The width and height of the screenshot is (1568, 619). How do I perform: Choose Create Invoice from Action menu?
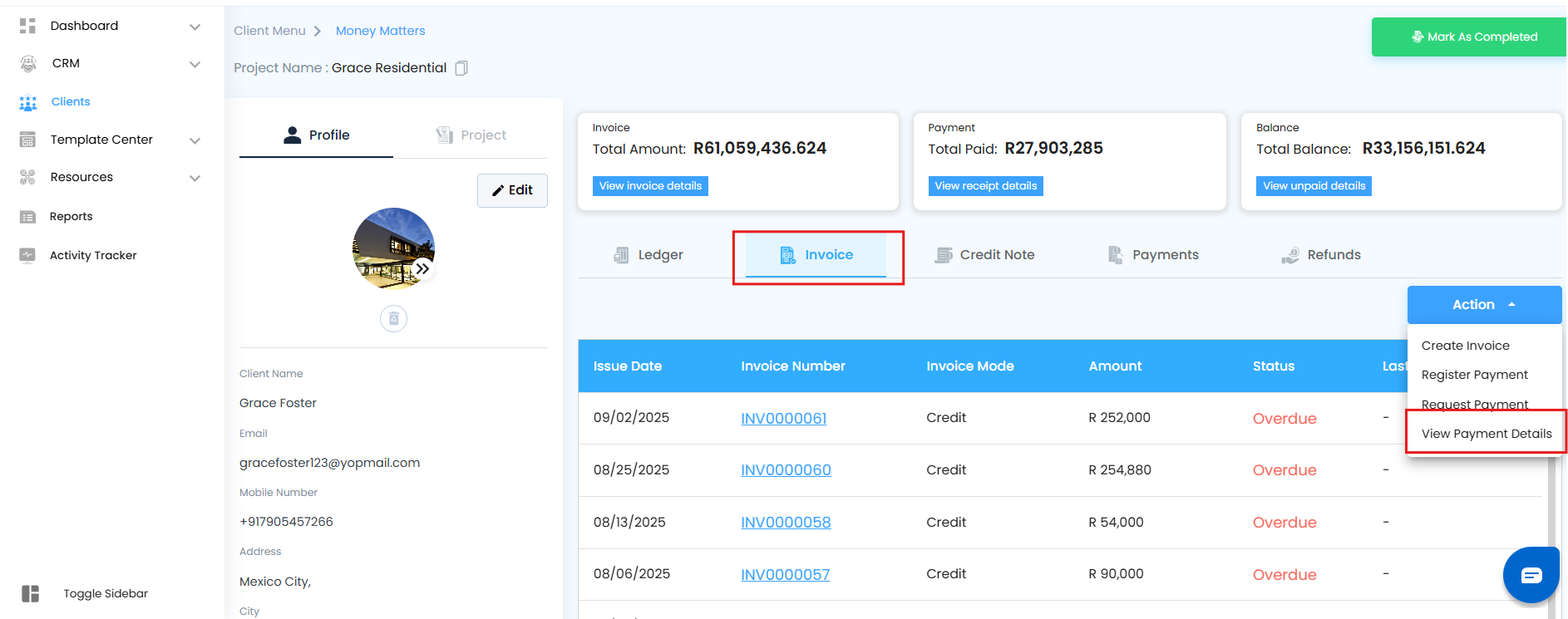(1465, 346)
